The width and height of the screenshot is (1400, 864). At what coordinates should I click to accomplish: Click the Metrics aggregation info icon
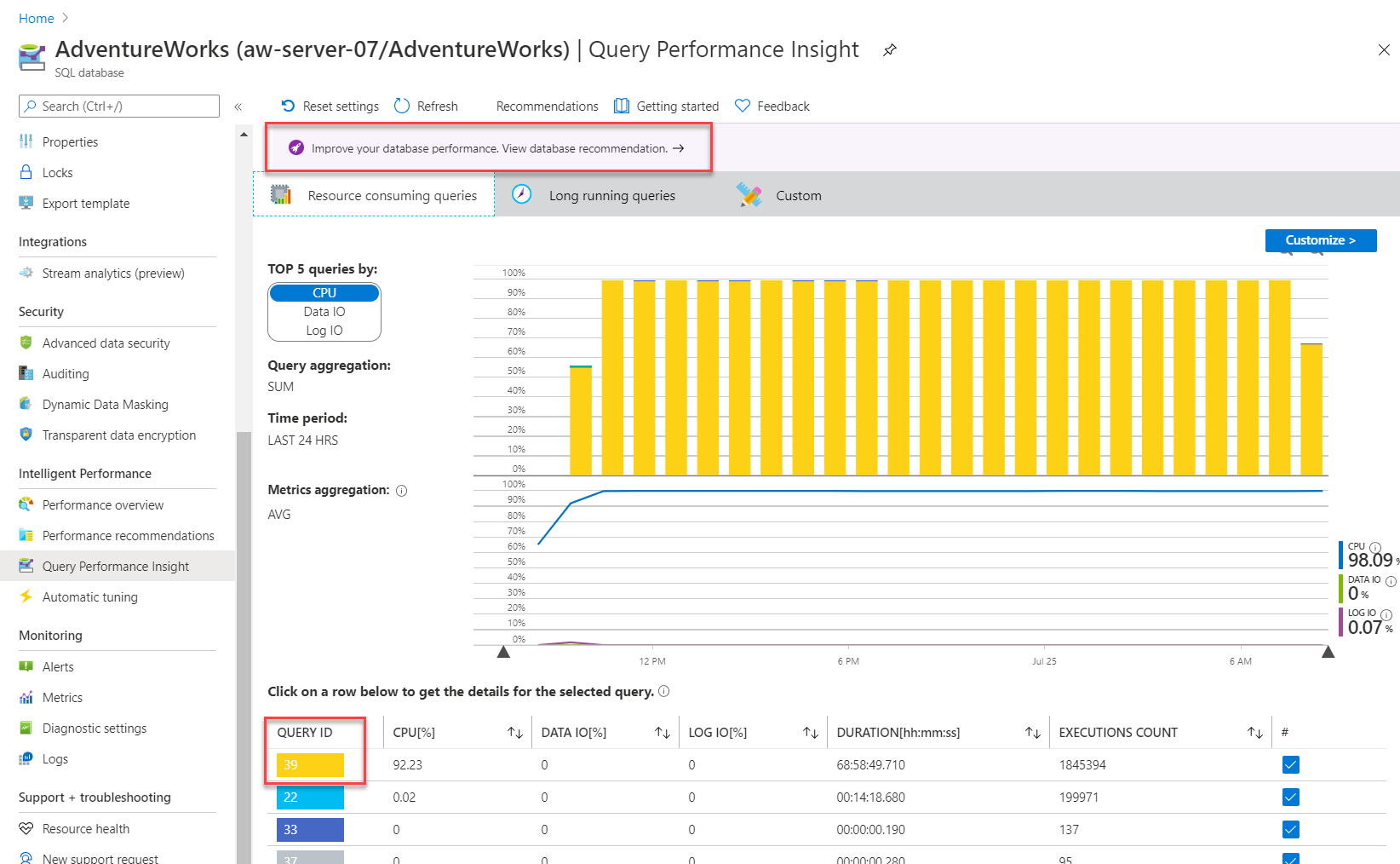402,491
